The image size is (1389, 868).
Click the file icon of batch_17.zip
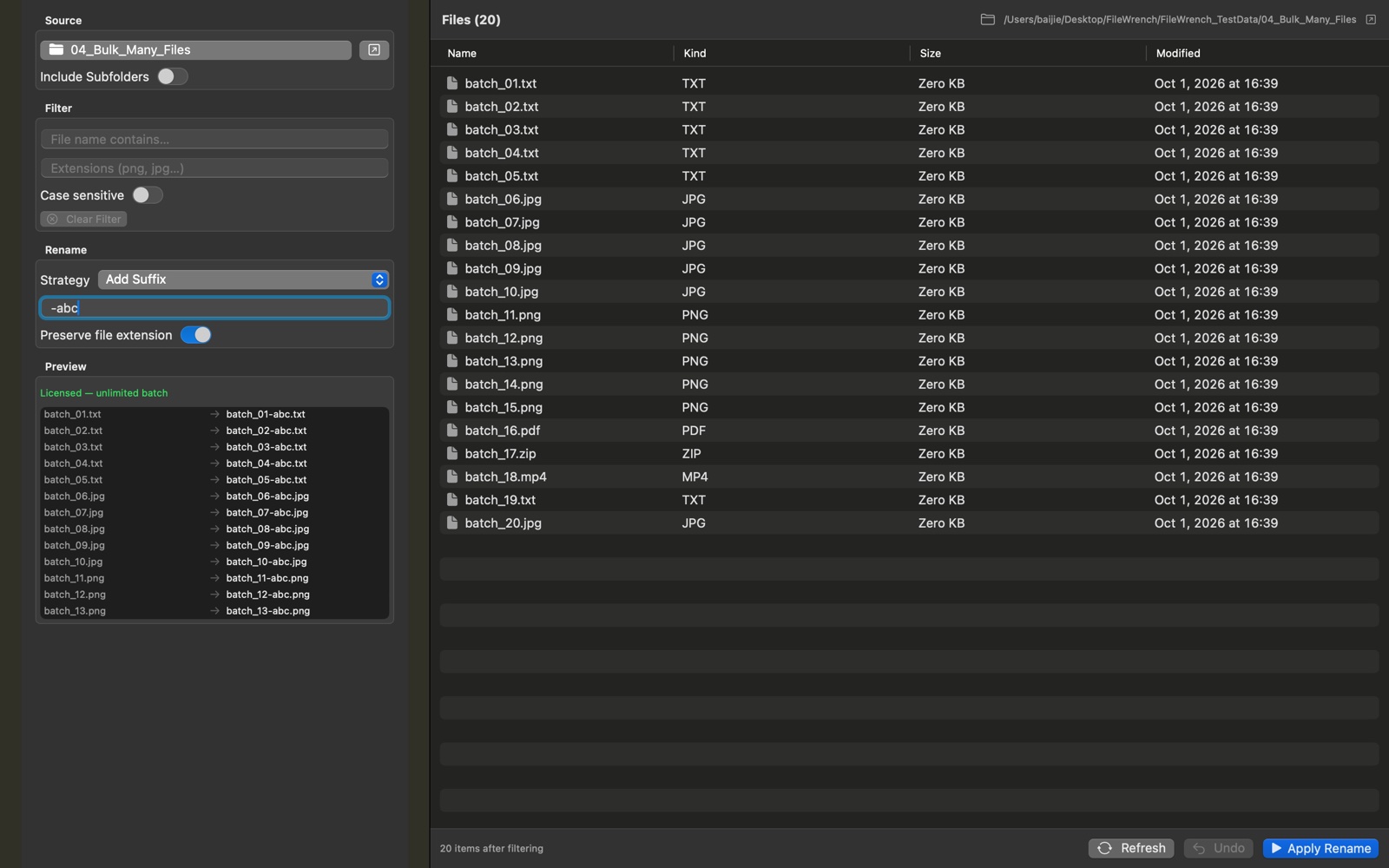coord(451,454)
